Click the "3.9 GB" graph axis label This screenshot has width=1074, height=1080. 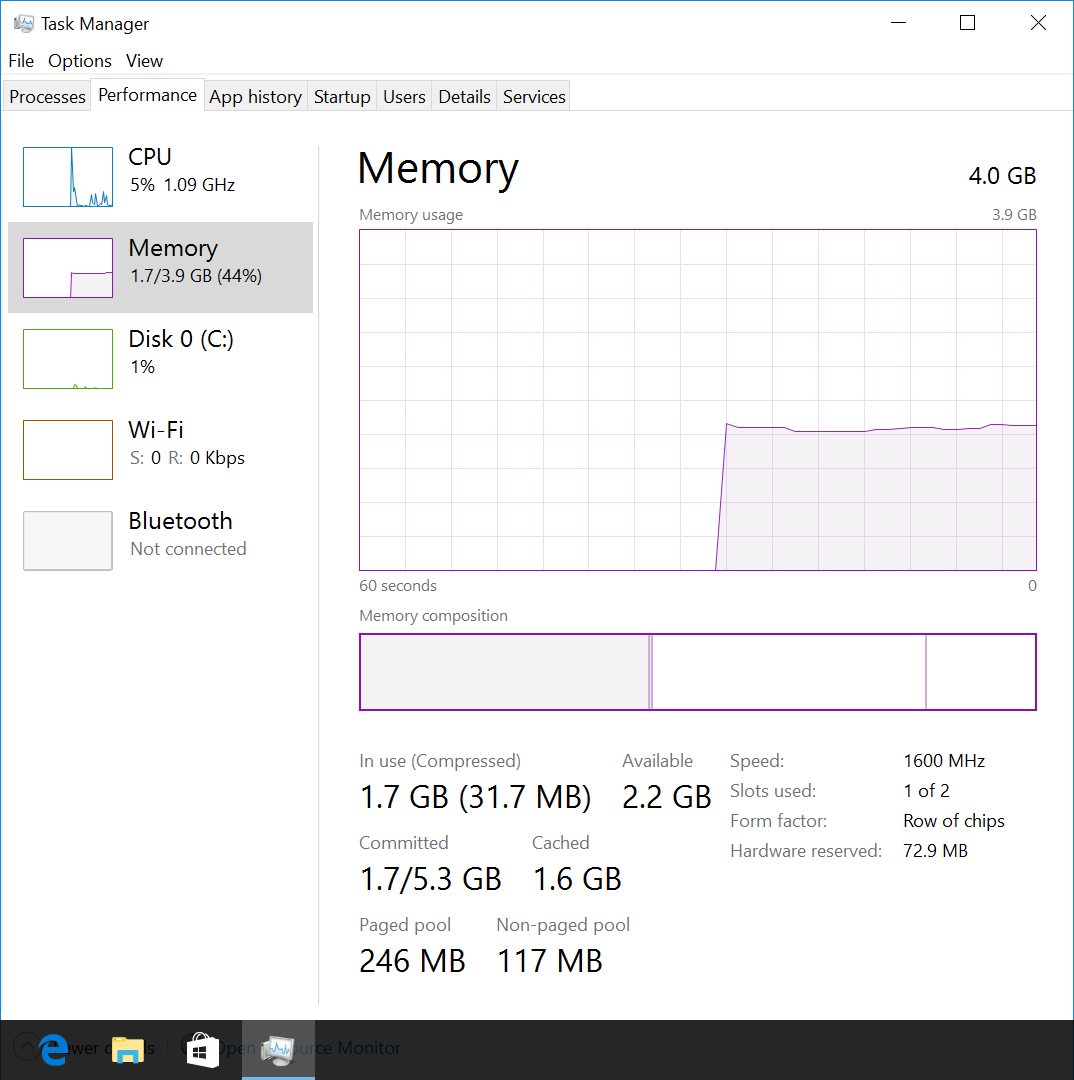1014,215
